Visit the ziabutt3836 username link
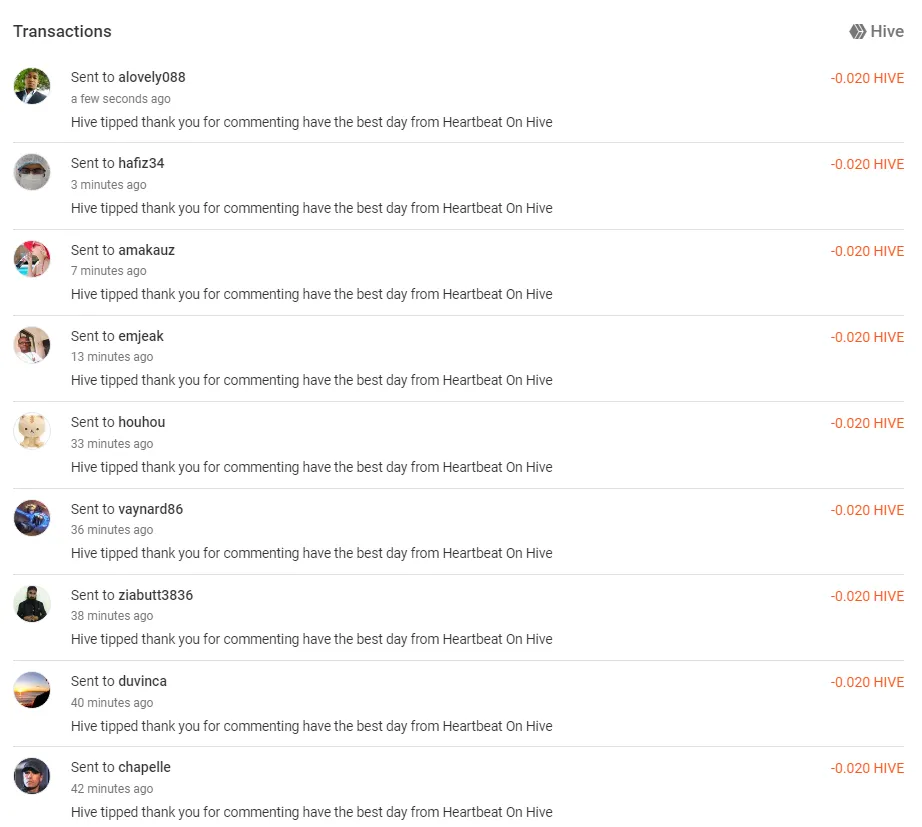The image size is (922, 827). (156, 595)
